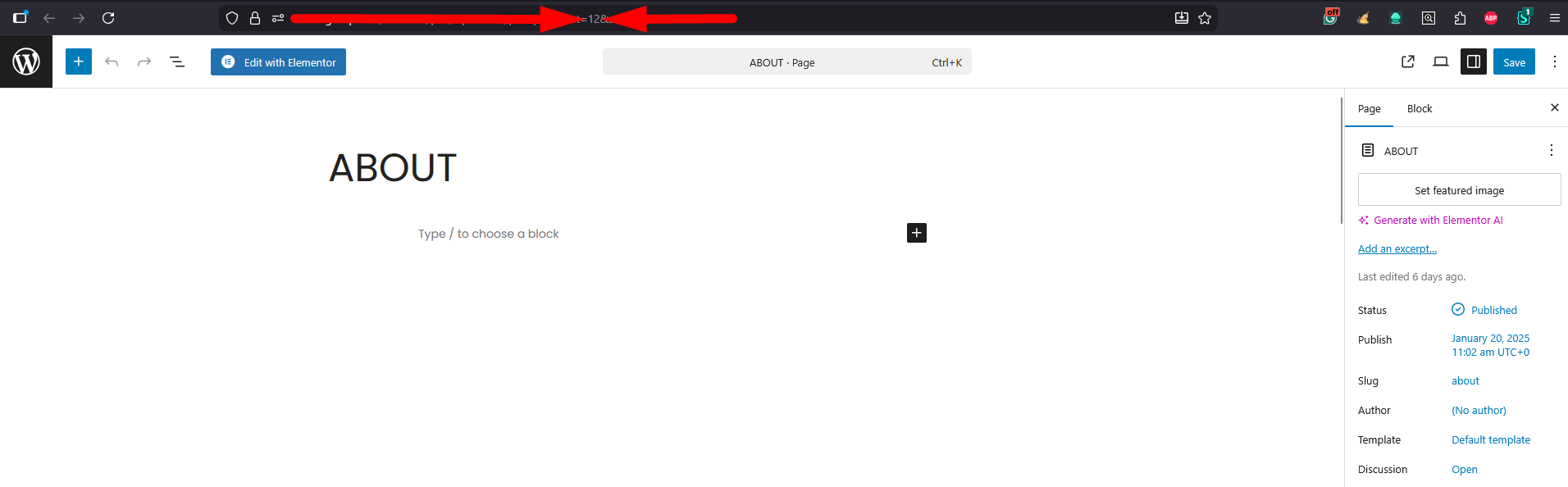Open the Document Overview list view
This screenshot has height=487, width=1568.
pos(177,61)
